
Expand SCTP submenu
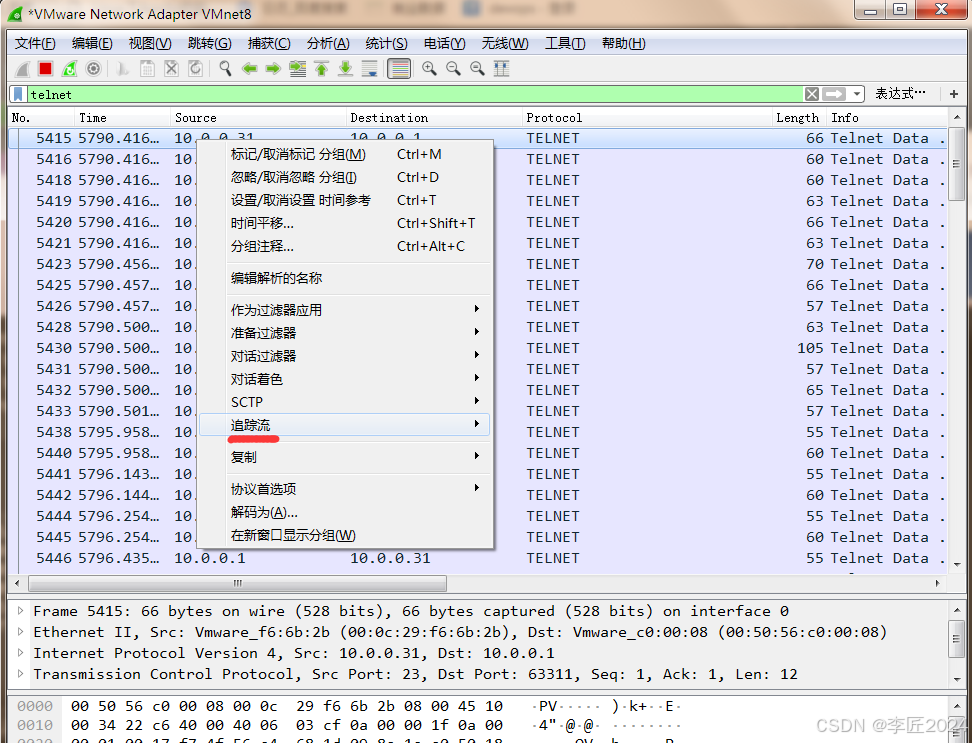tap(345, 402)
